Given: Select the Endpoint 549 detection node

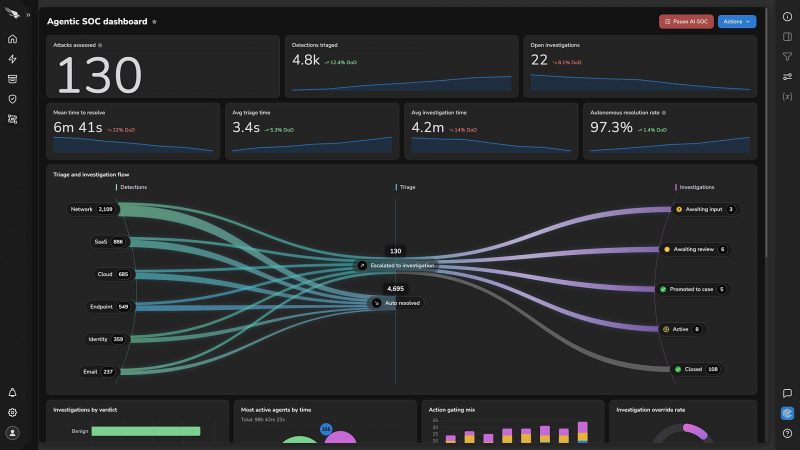Looking at the screenshot, I should tap(109, 307).
